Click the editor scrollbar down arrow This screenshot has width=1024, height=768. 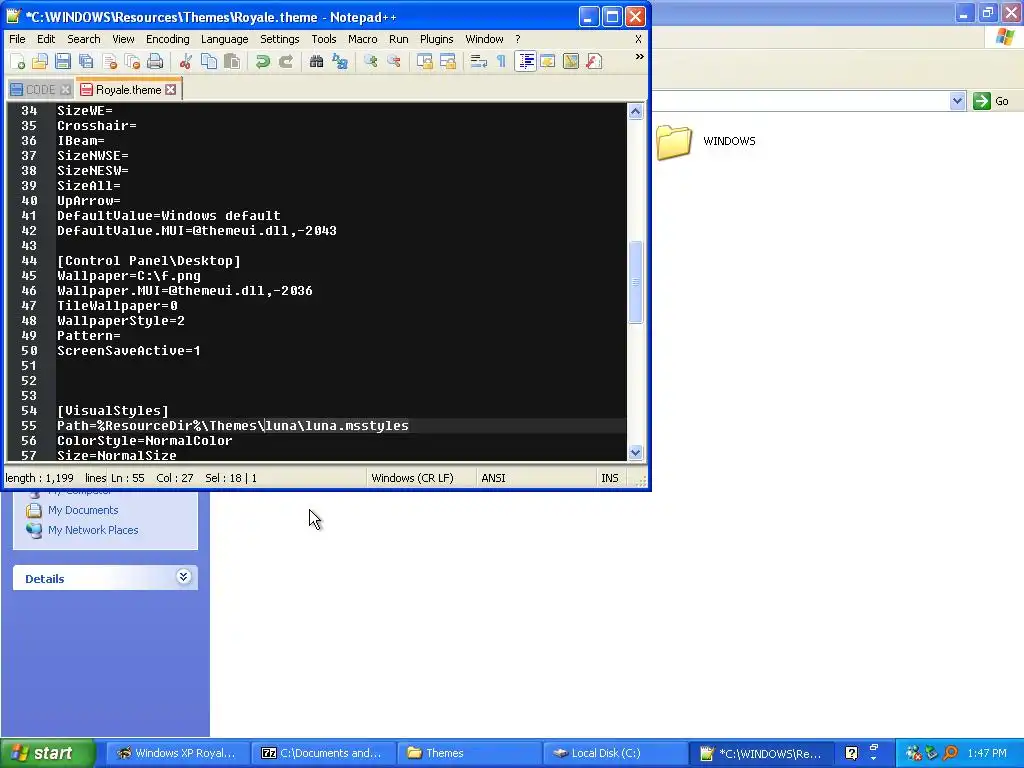pyautogui.click(x=635, y=452)
